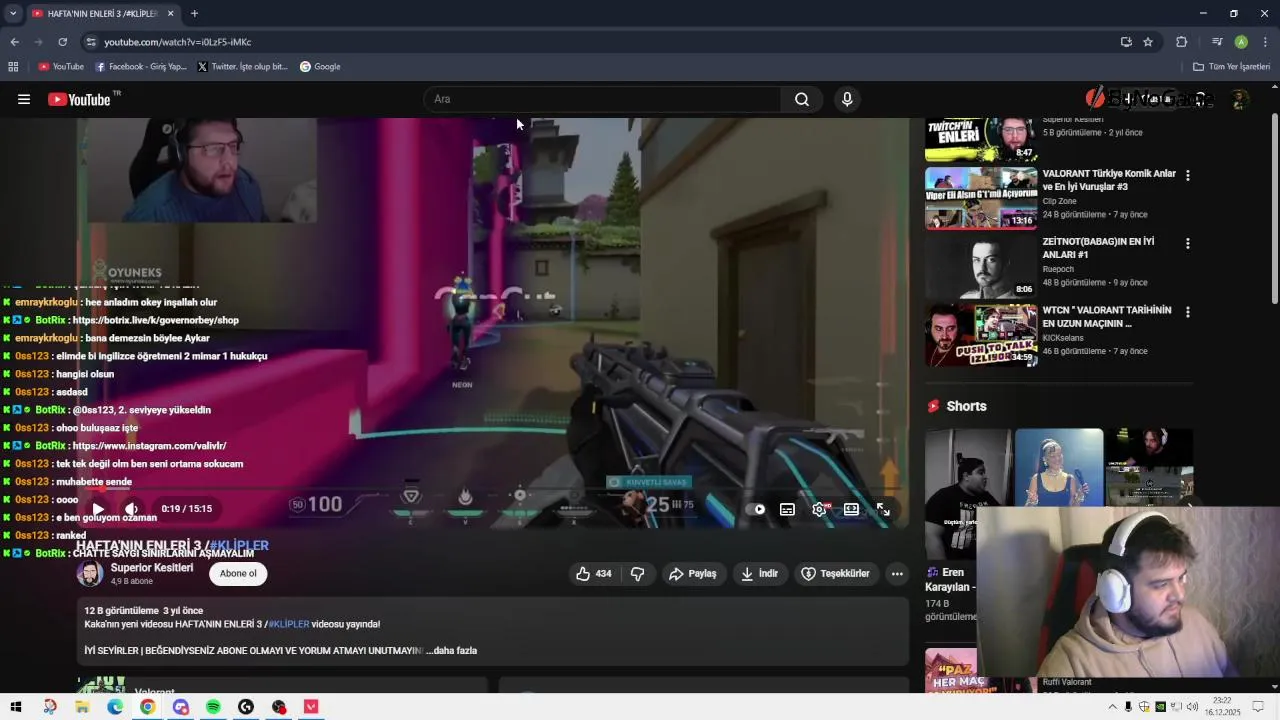Dislike the video thumbs-down button
The width and height of the screenshot is (1280, 720).
click(637, 573)
